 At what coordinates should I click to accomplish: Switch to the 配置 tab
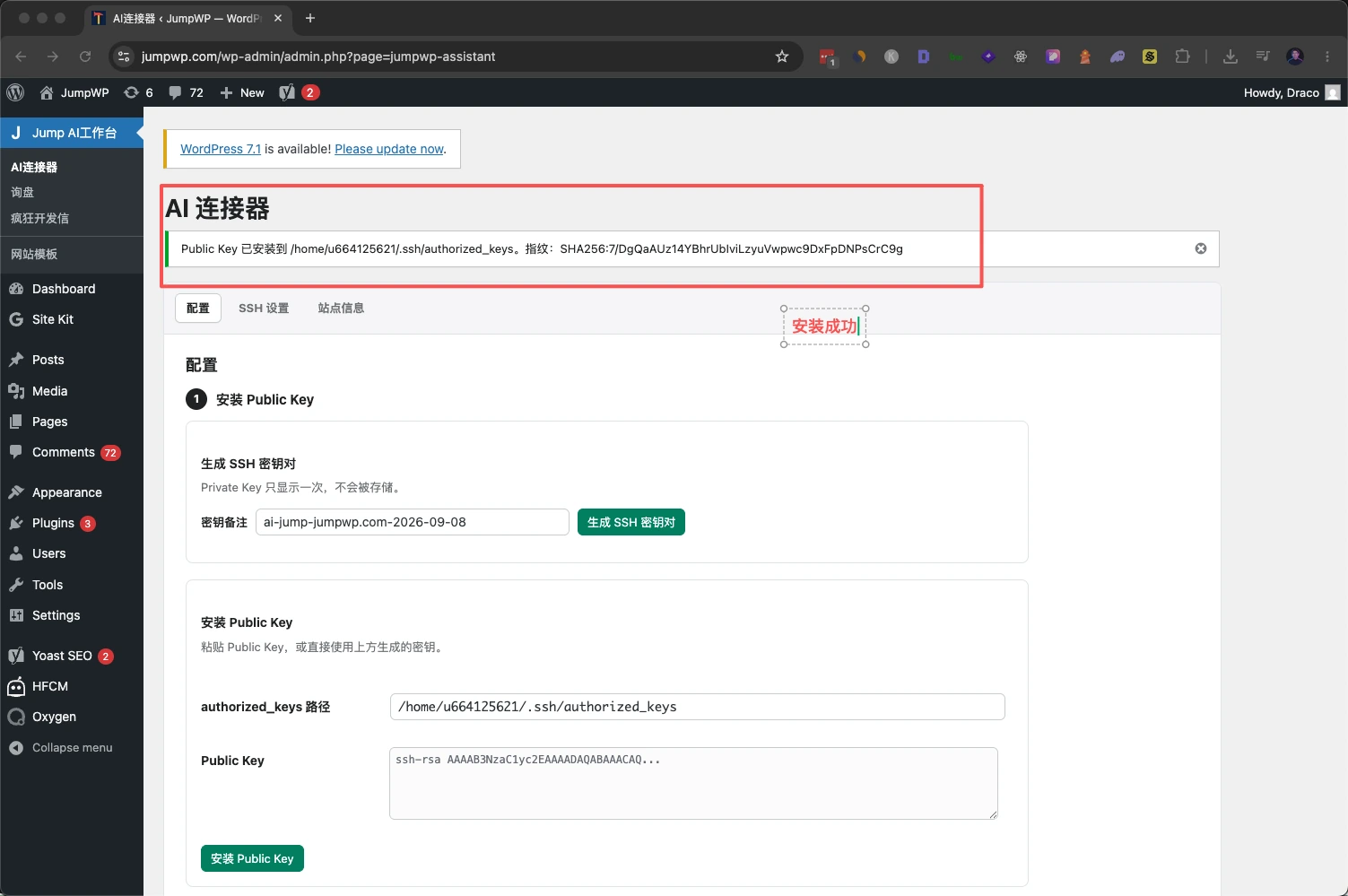point(198,308)
